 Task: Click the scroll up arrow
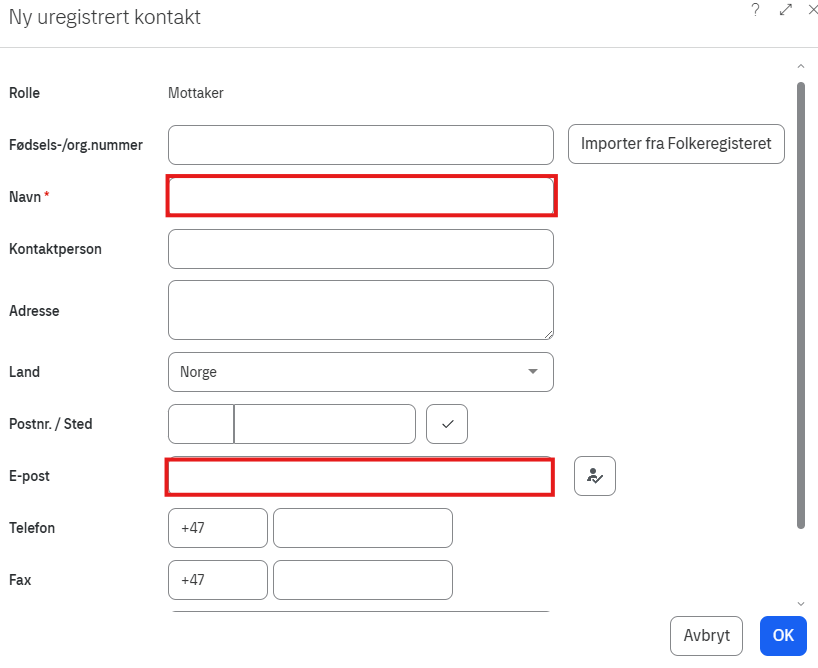[x=800, y=67]
